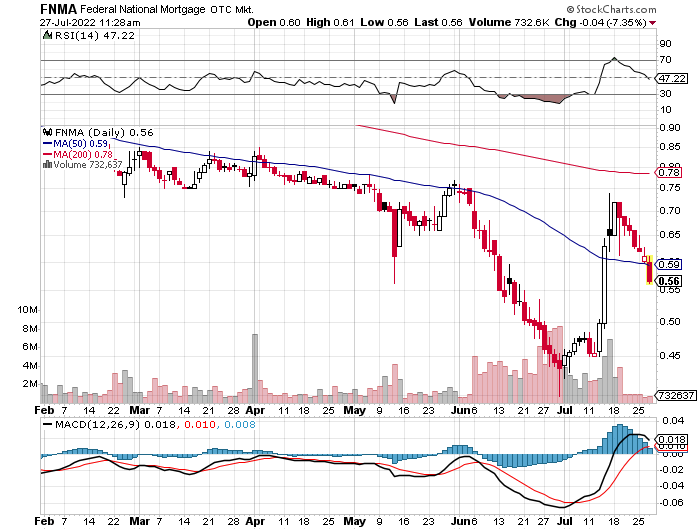Click the 0.90 label on the price axis
The image size is (700, 530).
tap(670, 128)
